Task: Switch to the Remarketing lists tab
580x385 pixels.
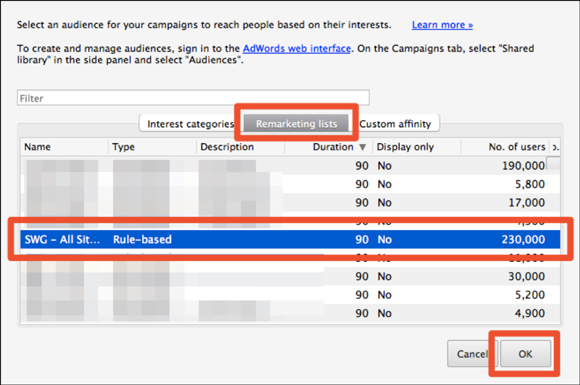Action: [x=296, y=124]
